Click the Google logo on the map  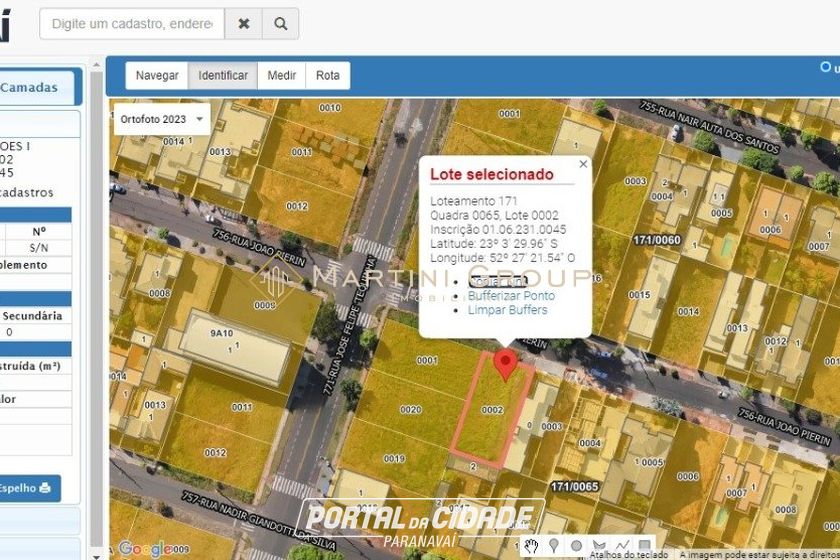[x=146, y=549]
